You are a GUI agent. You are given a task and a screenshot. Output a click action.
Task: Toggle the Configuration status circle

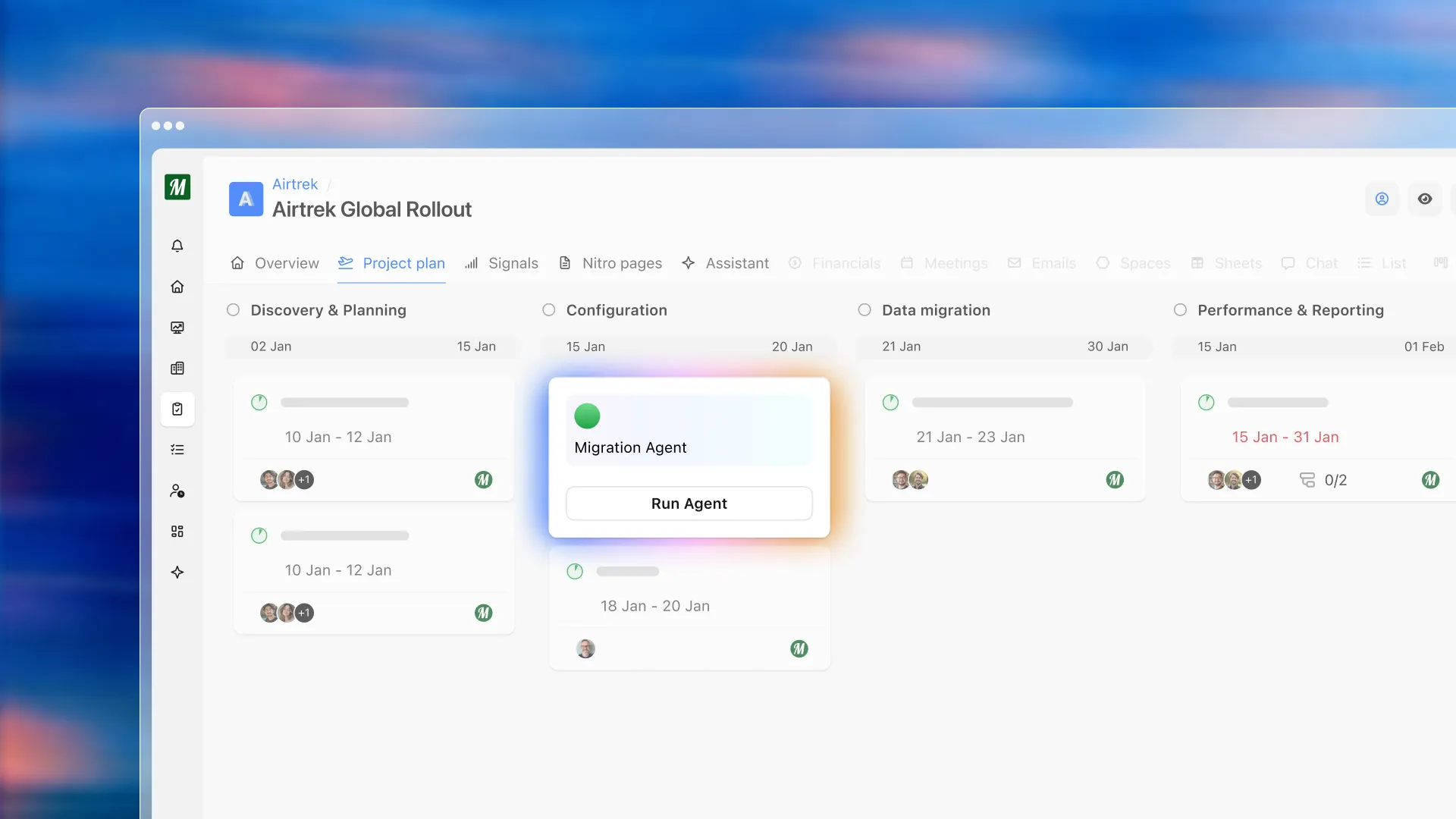coord(549,310)
